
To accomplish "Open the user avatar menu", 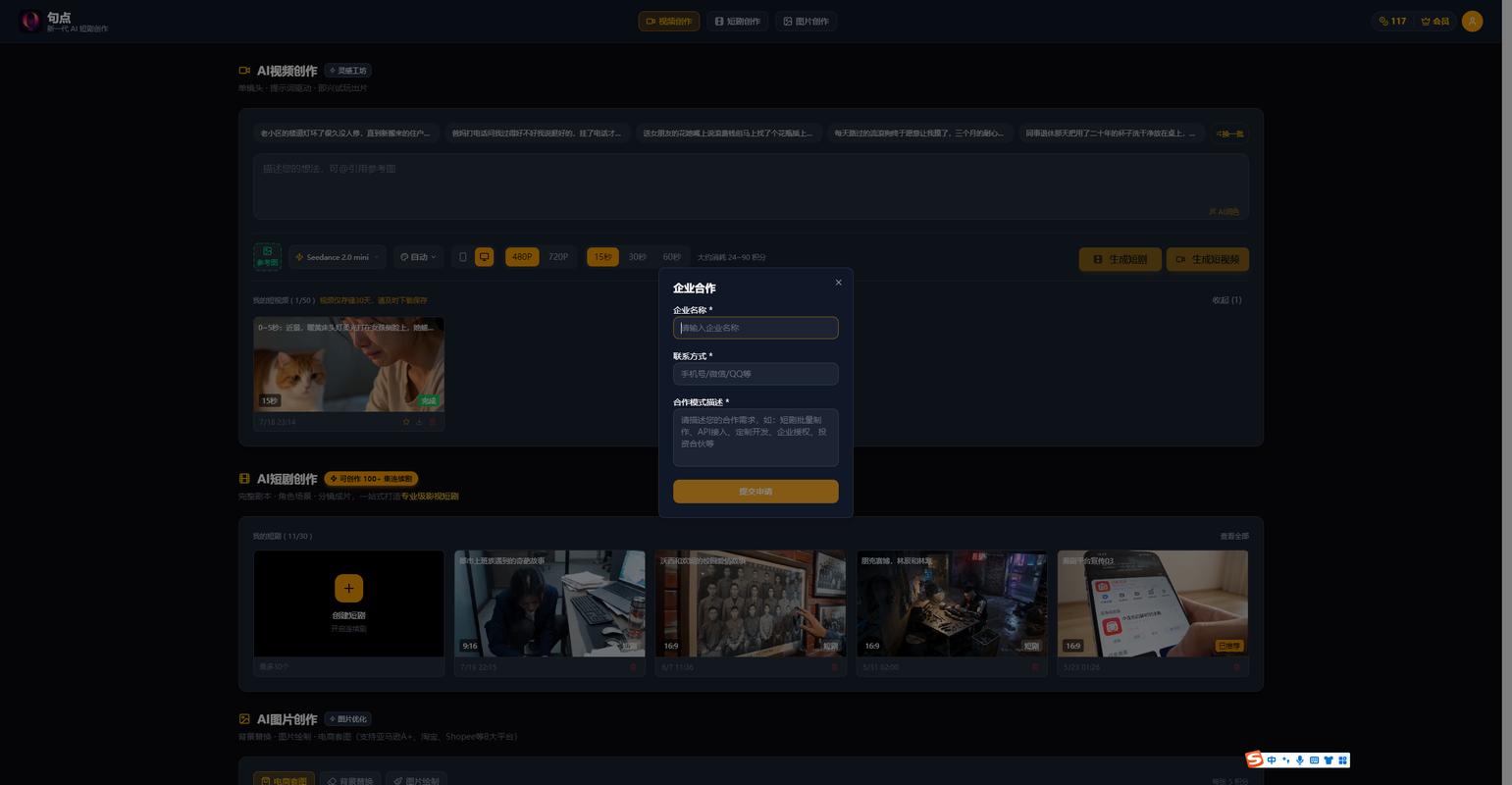I will click(x=1472, y=21).
